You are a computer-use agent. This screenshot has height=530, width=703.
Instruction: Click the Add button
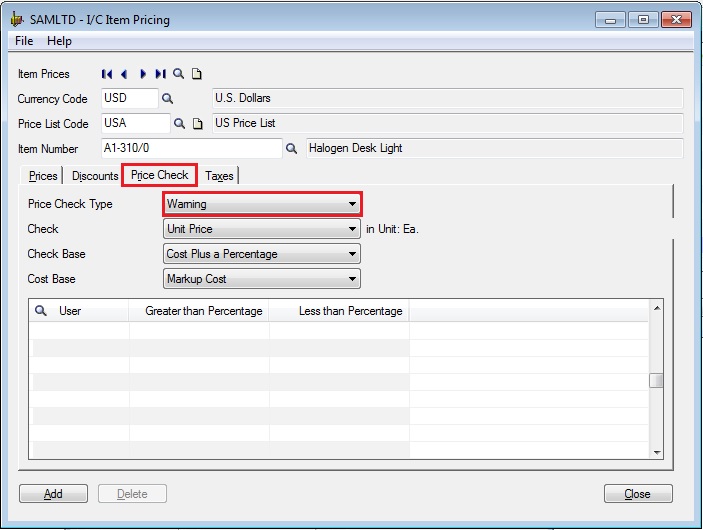tap(53, 494)
